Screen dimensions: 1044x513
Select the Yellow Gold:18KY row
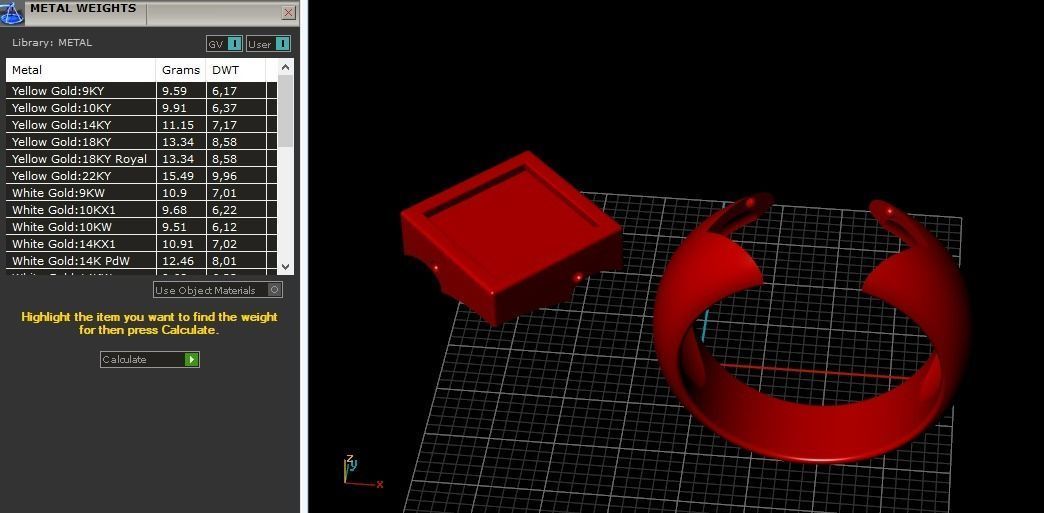[141, 142]
